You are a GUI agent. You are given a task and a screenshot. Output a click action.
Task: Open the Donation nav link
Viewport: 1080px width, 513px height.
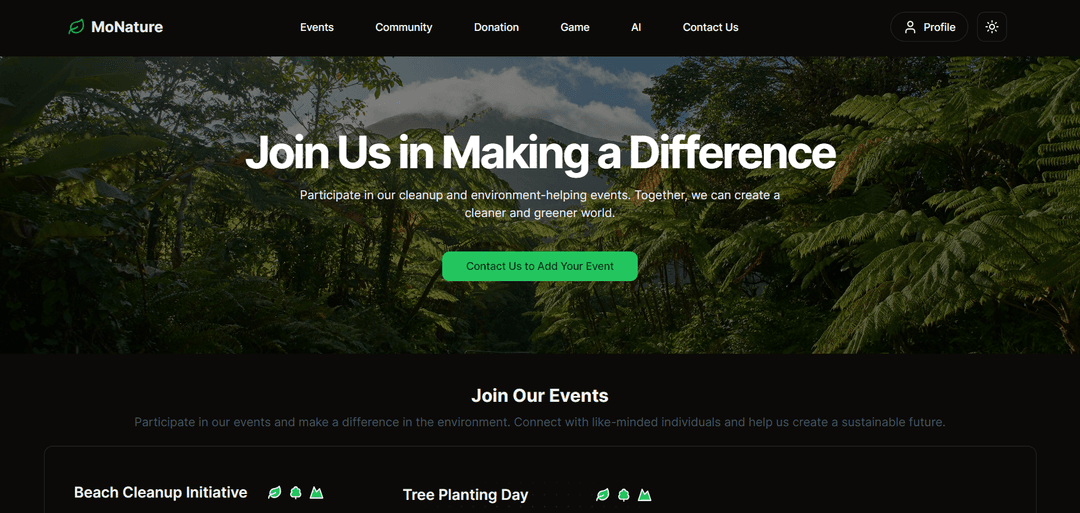496,28
